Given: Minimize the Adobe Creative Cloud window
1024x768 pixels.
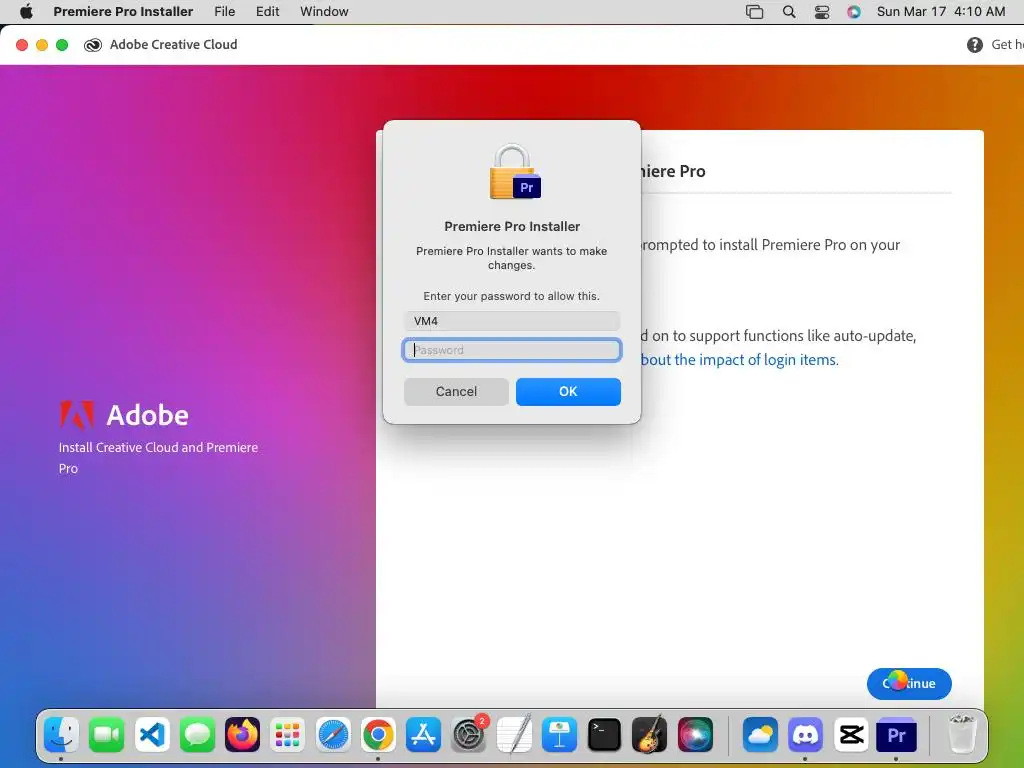Looking at the screenshot, I should (x=42, y=44).
